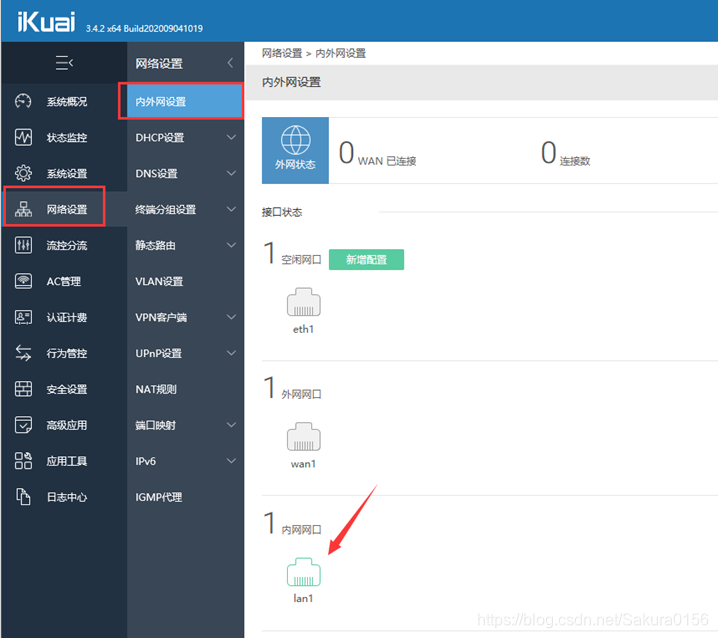Click the 行为管控 arrows icon
Image resolution: width=718 pixels, height=638 pixels.
click(23, 353)
